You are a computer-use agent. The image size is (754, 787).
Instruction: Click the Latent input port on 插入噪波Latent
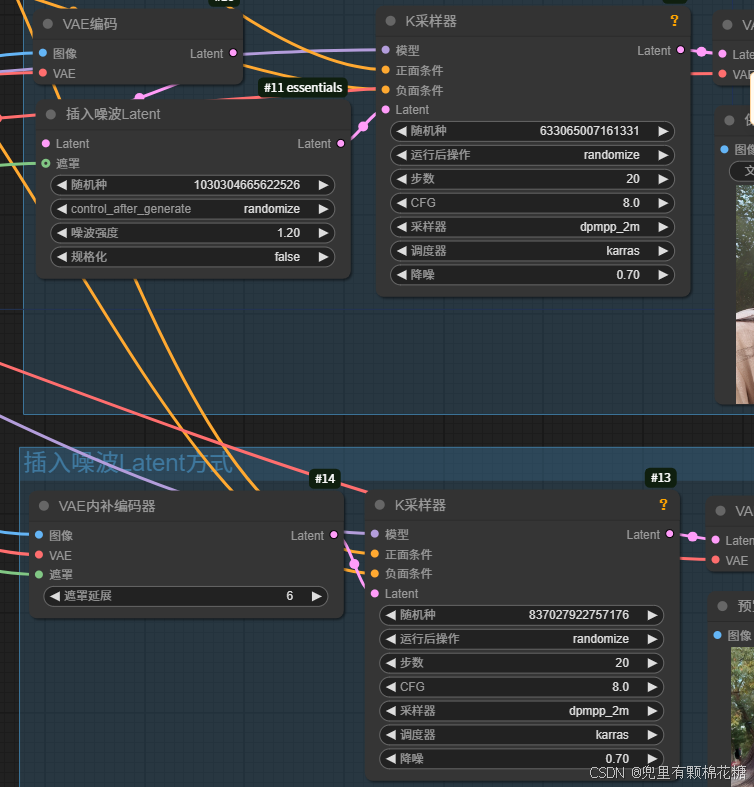[46, 144]
